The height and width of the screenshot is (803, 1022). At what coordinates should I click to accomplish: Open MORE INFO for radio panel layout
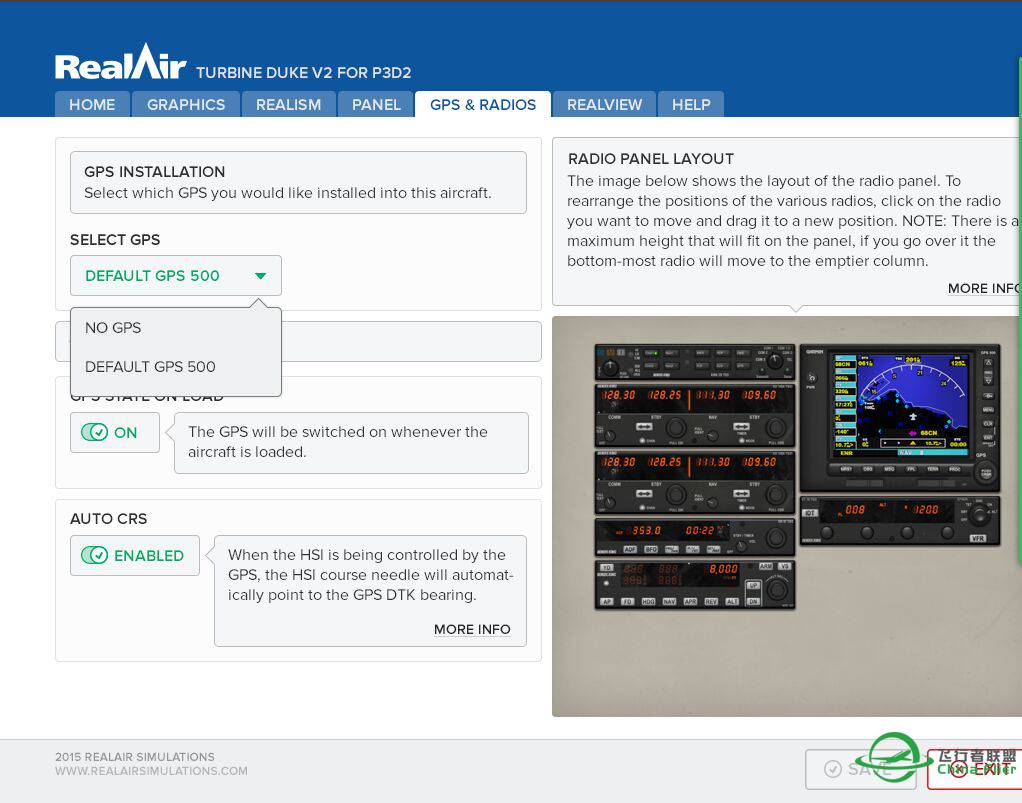coord(983,288)
